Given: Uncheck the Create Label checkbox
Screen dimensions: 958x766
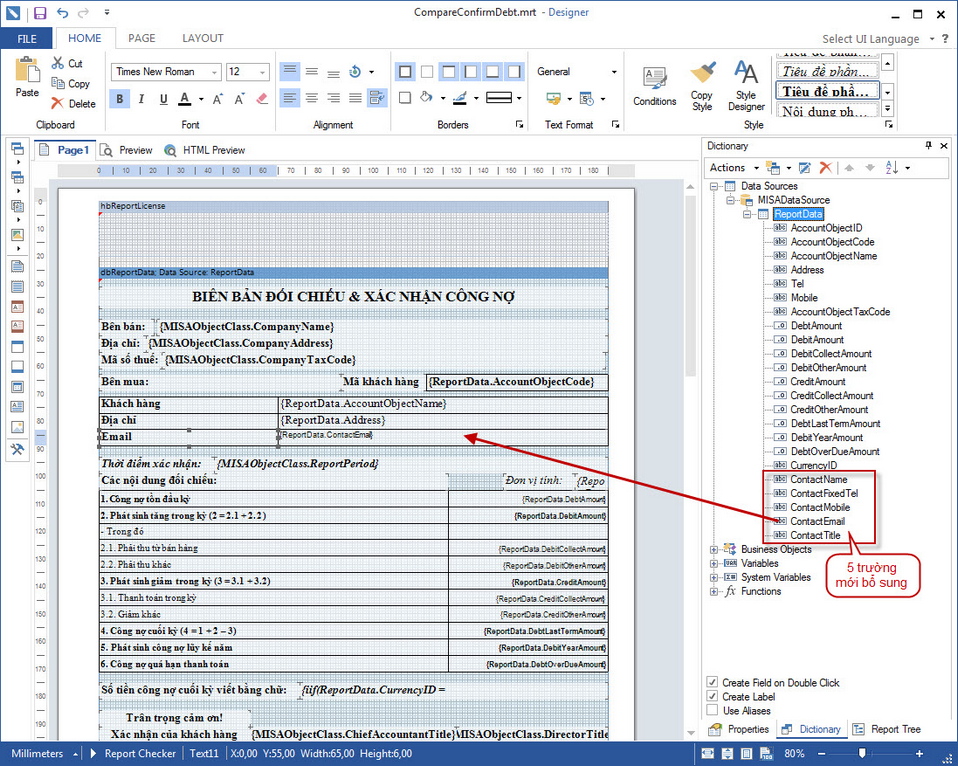Looking at the screenshot, I should [x=712, y=696].
